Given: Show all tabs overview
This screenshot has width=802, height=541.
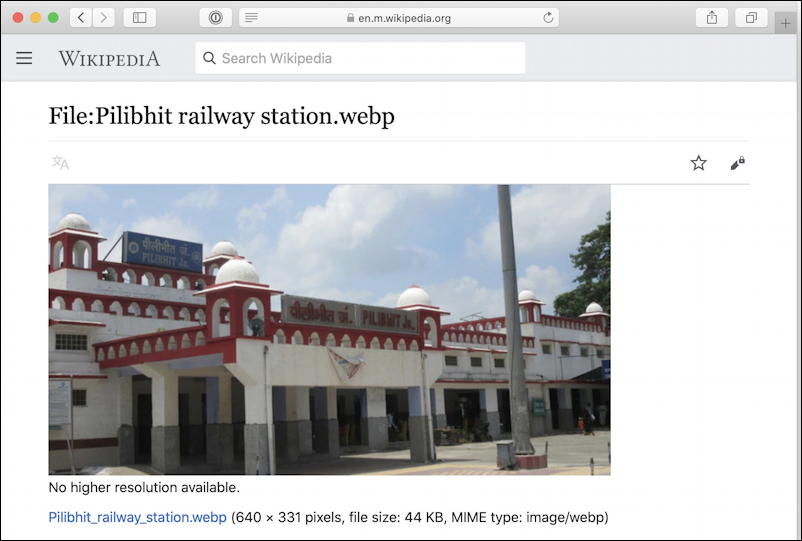Looking at the screenshot, I should [x=751, y=18].
